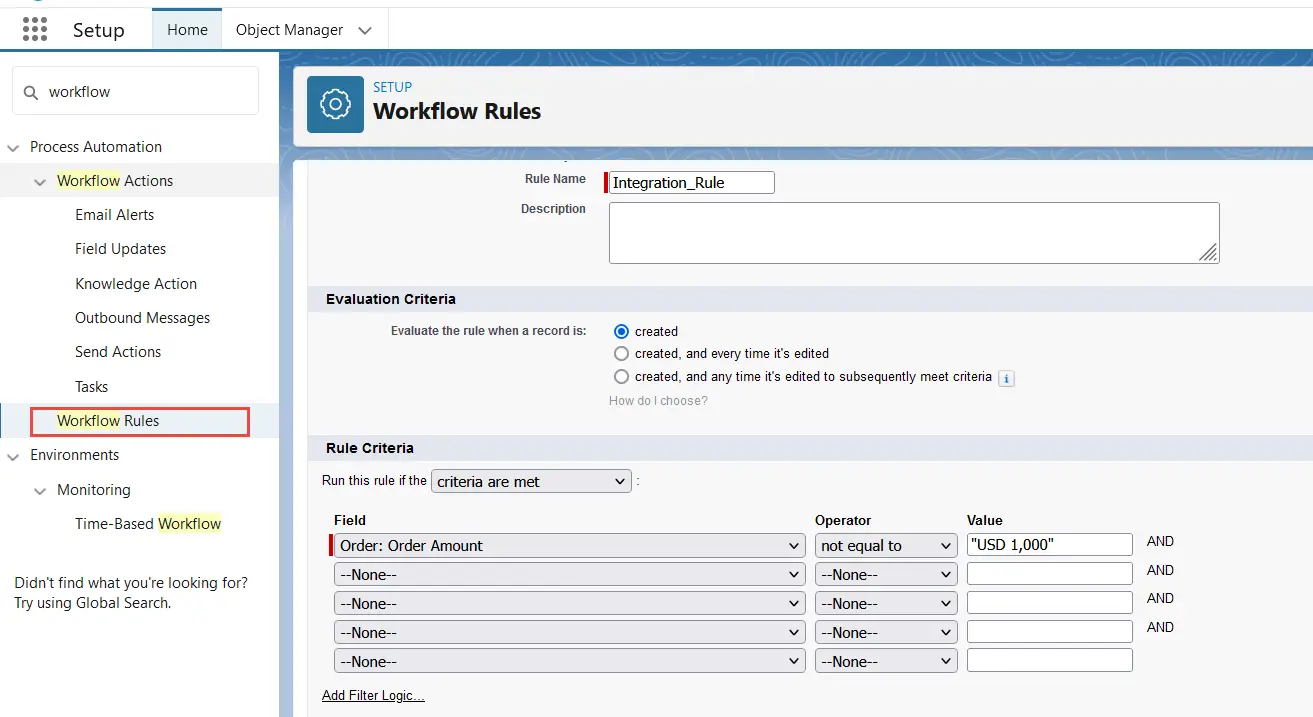Open Email Alerts in the sidebar
1313x717 pixels.
click(115, 215)
